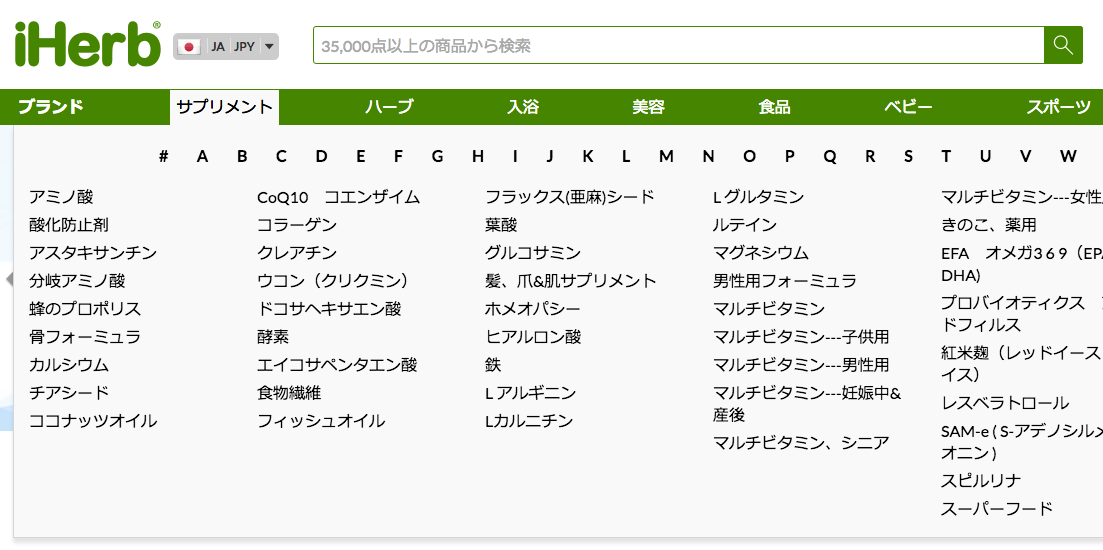Open the ウコン（クリクミン） category

336,281
